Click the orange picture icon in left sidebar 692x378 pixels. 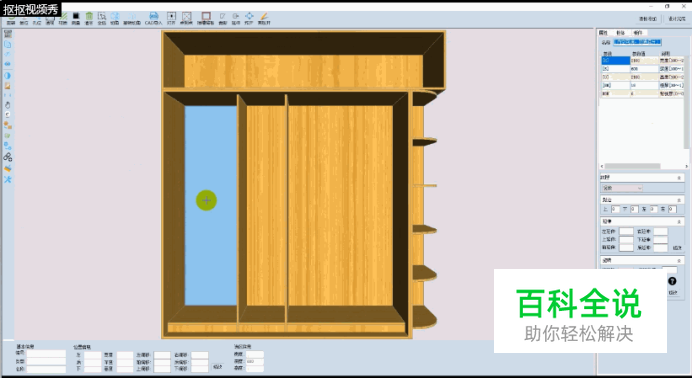pos(8,86)
